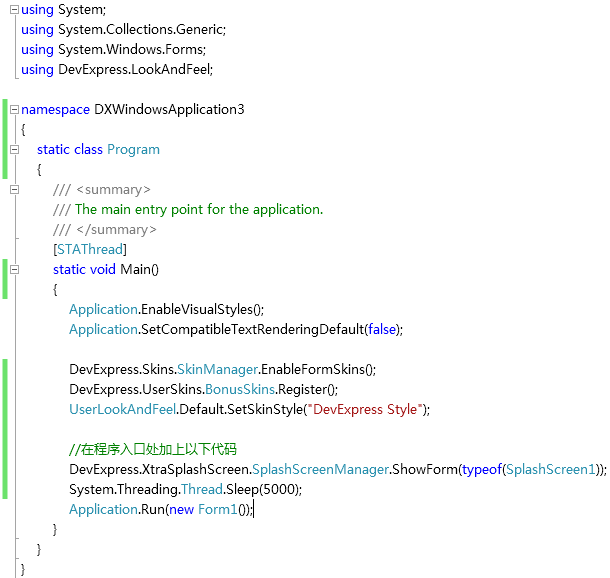Click the Chinese comment line
The height and width of the screenshot is (578, 610).
pyautogui.click(x=152, y=449)
